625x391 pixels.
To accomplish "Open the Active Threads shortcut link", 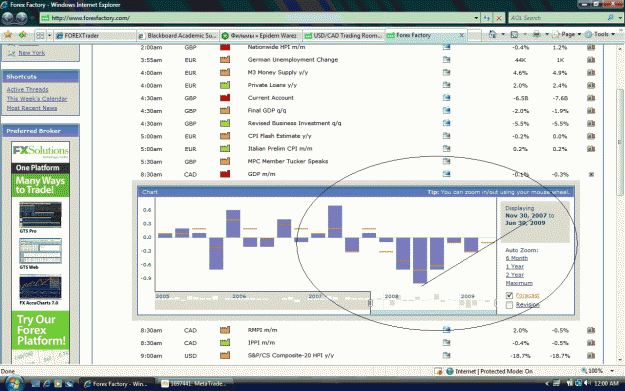I will (28, 89).
